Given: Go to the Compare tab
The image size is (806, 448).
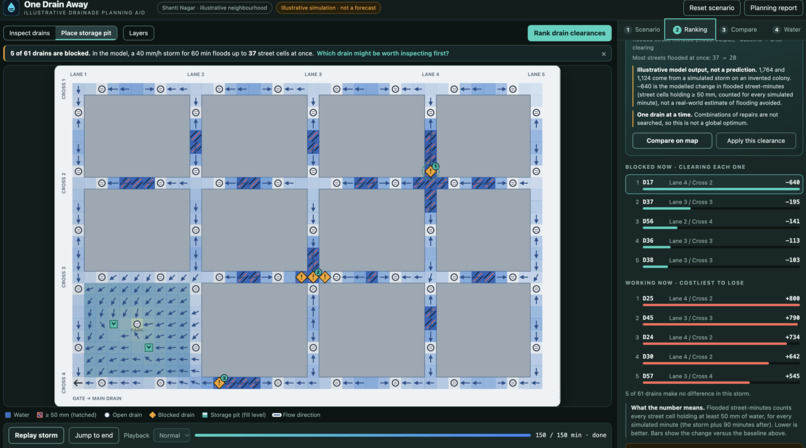Looking at the screenshot, I should (x=739, y=30).
